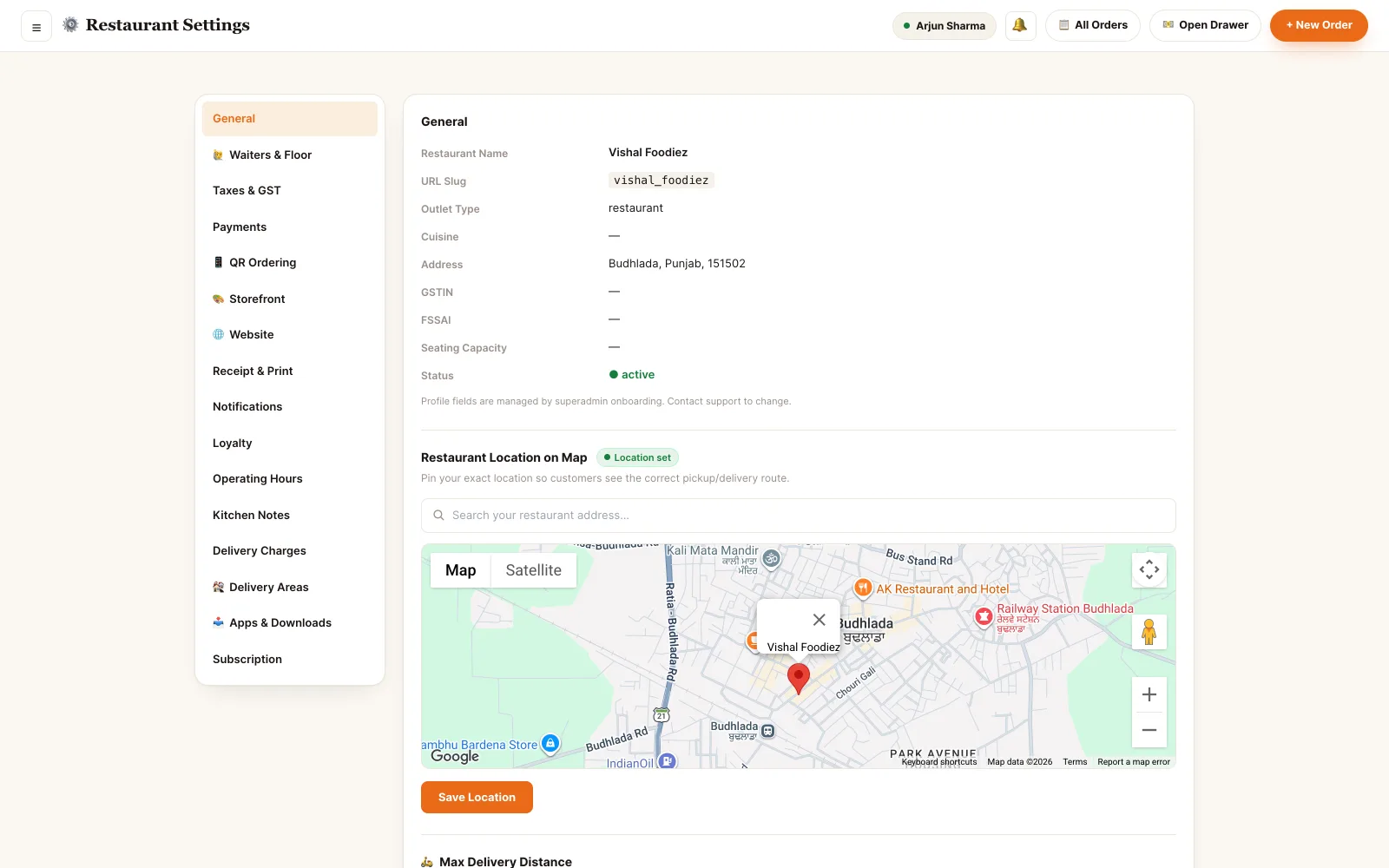Click the Vishal Foodiez restaurant name value
This screenshot has width=1389, height=868.
[x=648, y=153]
